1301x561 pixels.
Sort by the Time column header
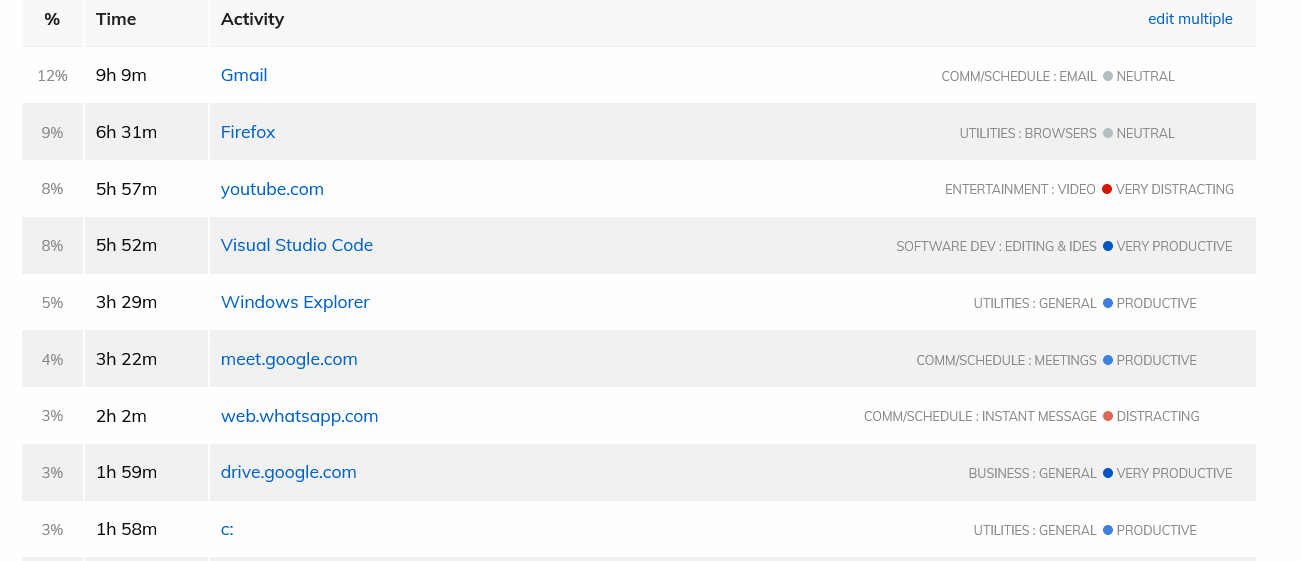click(x=116, y=19)
